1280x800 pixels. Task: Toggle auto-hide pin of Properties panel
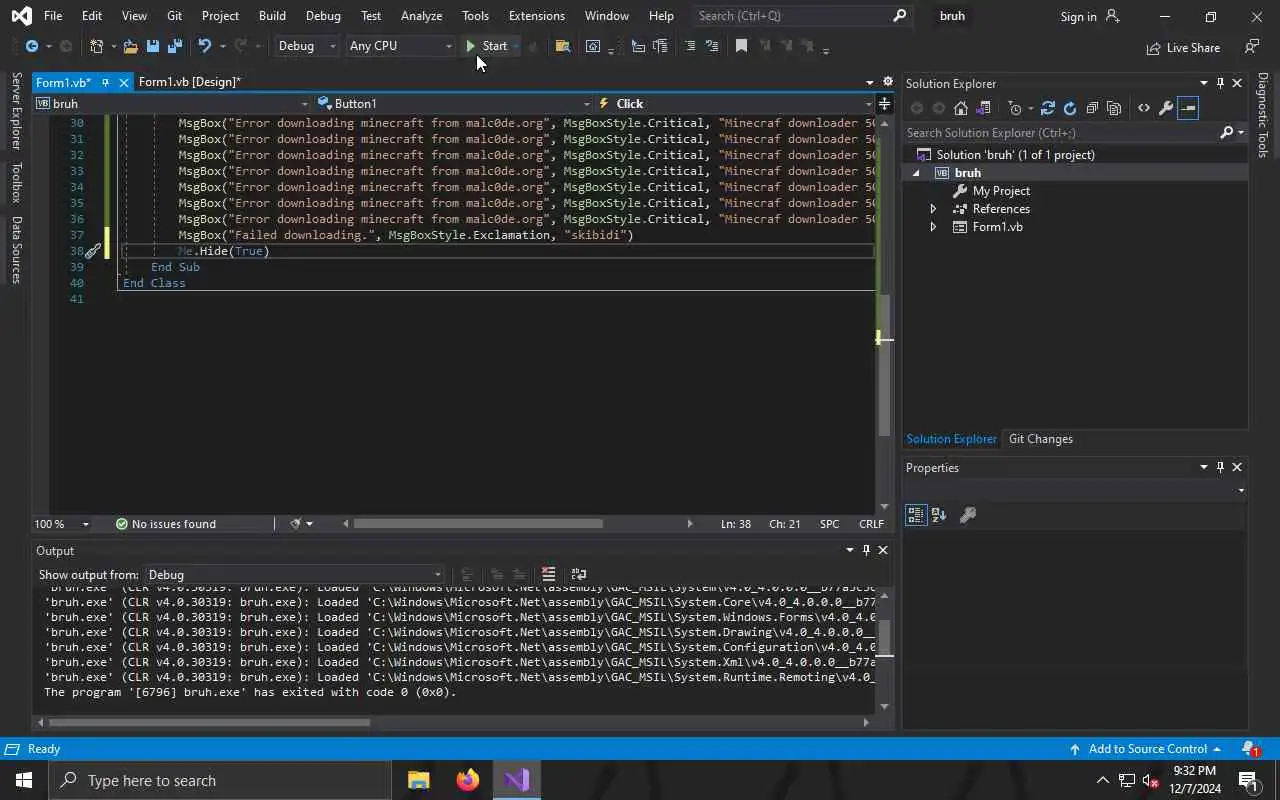[1220, 467]
